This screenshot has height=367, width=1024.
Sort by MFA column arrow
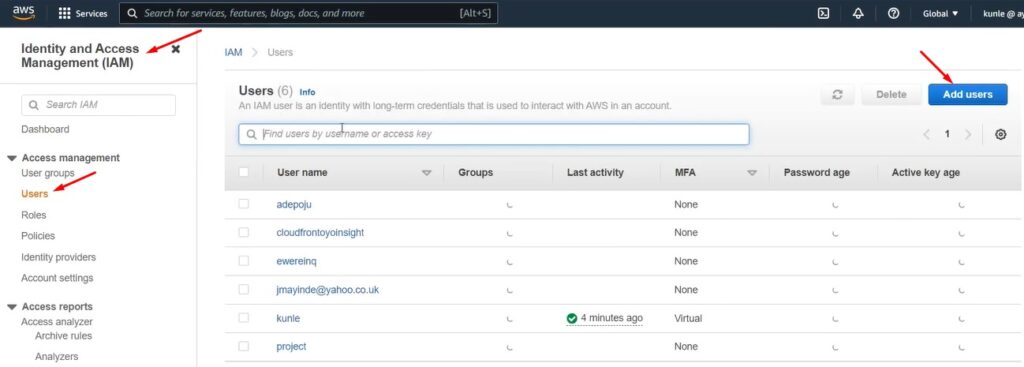(x=752, y=173)
